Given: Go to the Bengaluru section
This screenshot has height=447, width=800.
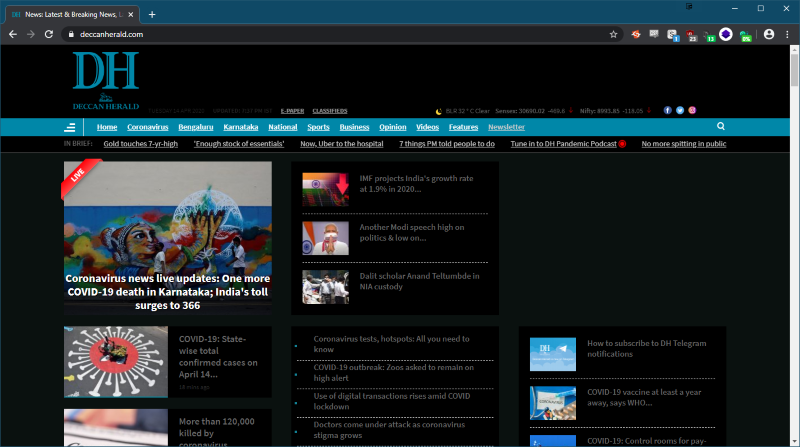Looking at the screenshot, I should 195,127.
